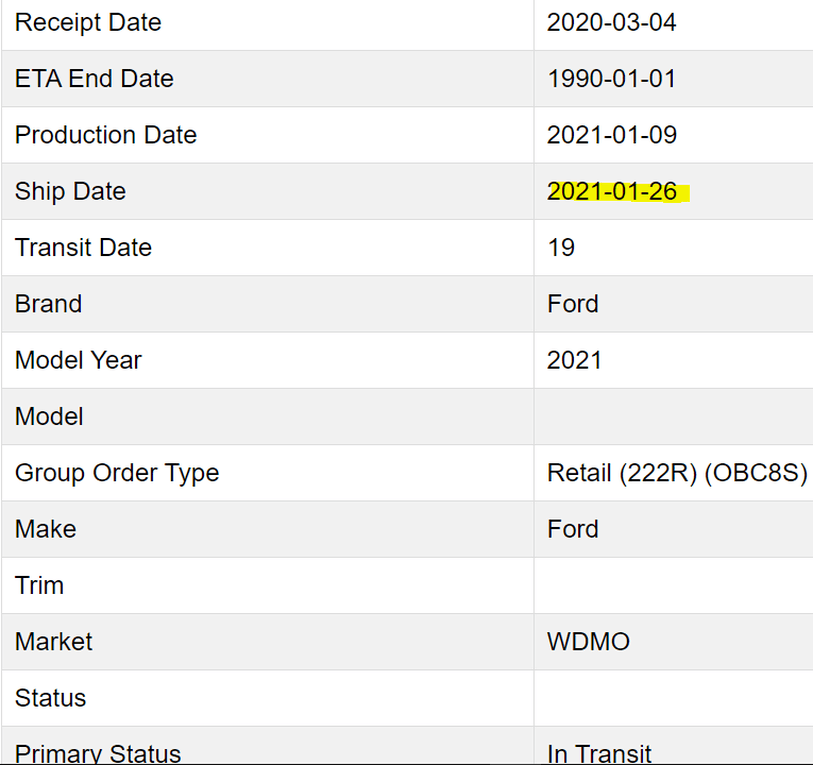Viewport: 813px width, 765px height.
Task: Select the 2021 model year value
Action: pos(574,360)
